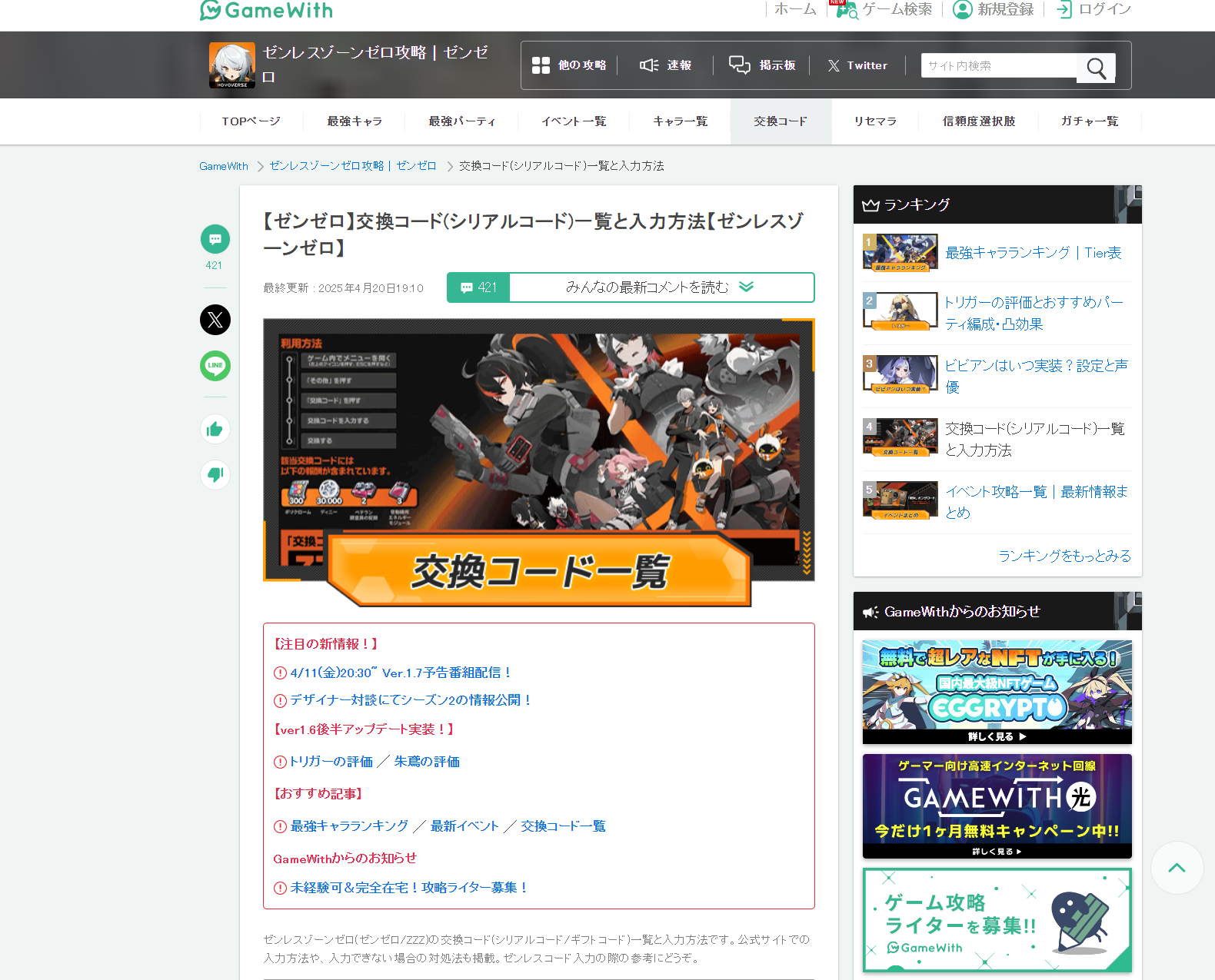Image resolution: width=1215 pixels, height=980 pixels.
Task: Share on X via sidebar icon
Action: [215, 320]
